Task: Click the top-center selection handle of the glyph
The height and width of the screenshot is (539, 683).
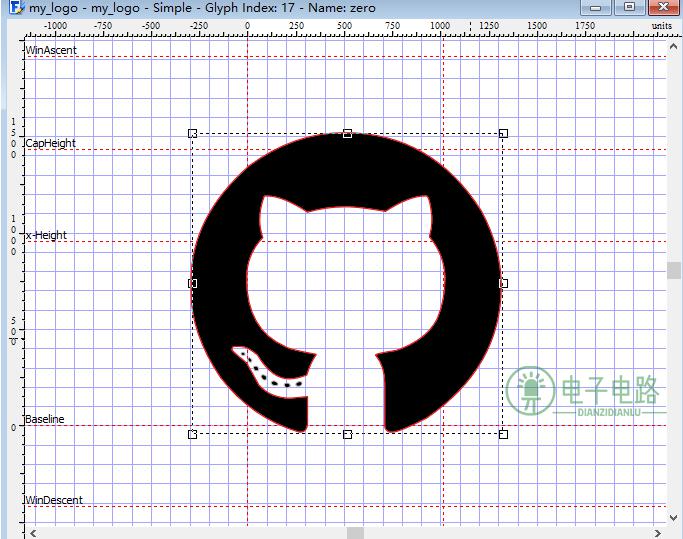Action: coord(347,133)
